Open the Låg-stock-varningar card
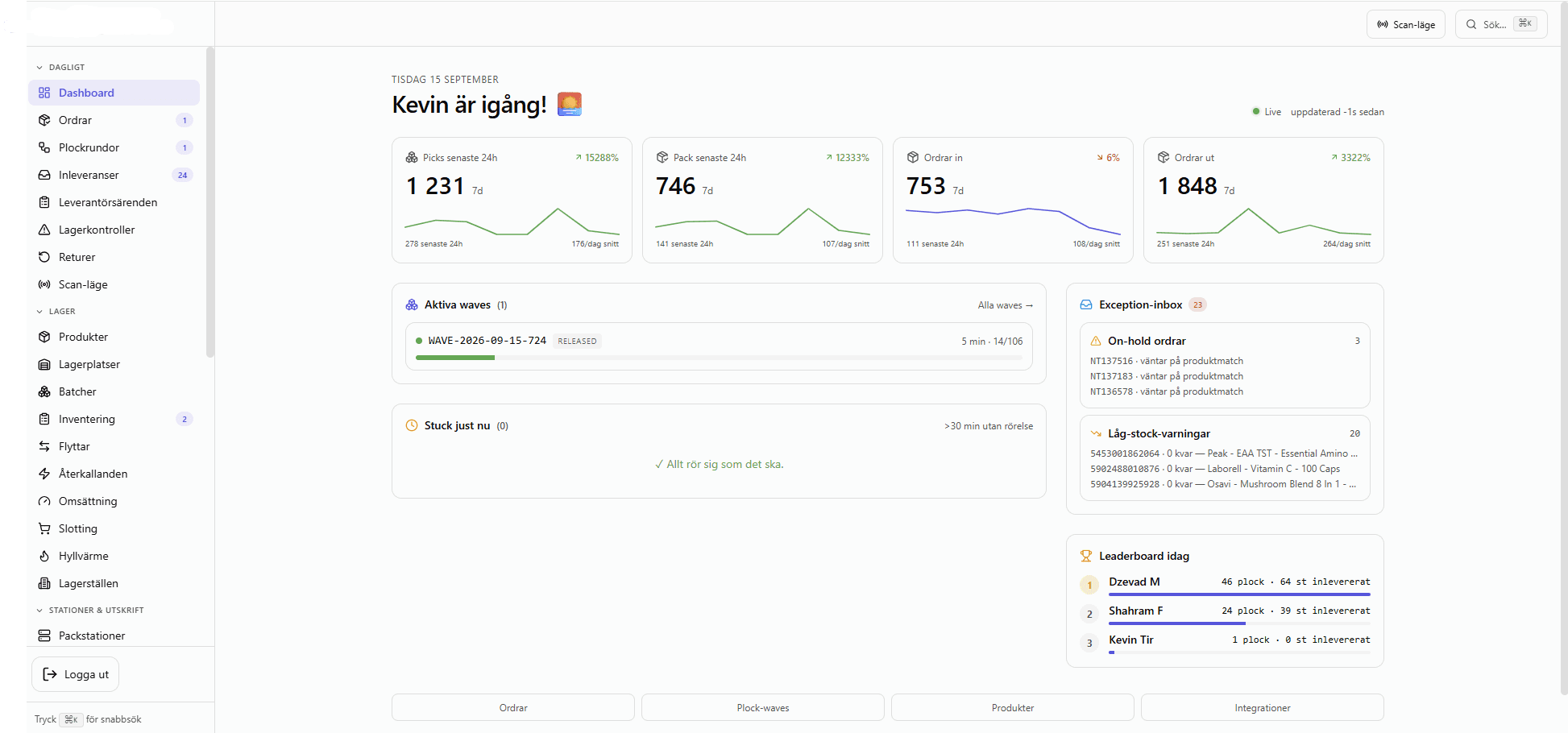The image size is (1568, 733). pyautogui.click(x=1225, y=458)
